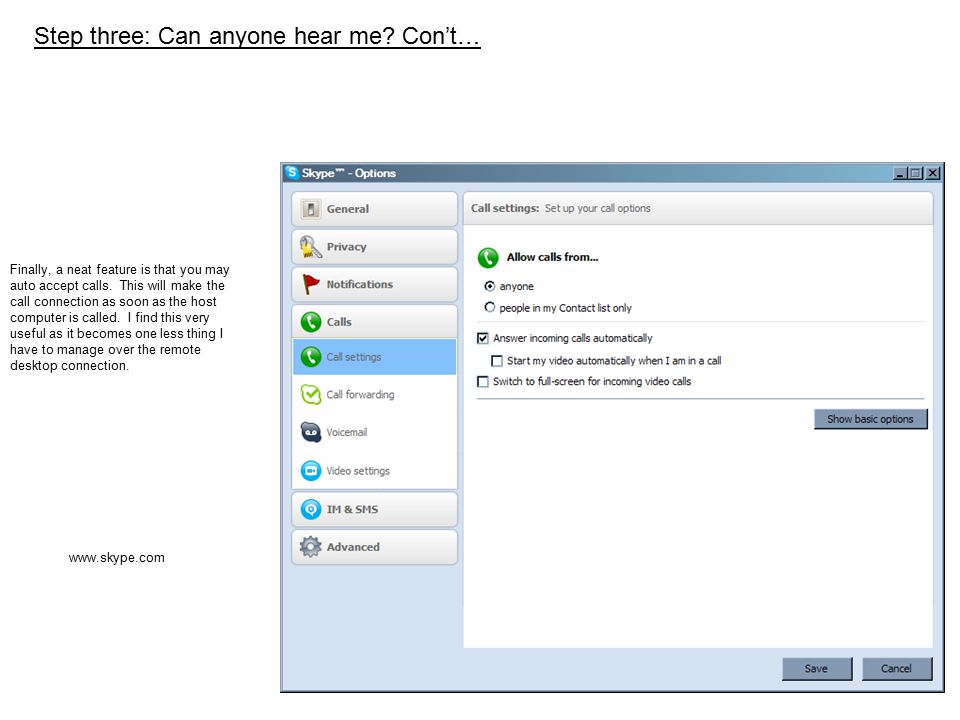Select Video settings in the sidebar

[375, 470]
